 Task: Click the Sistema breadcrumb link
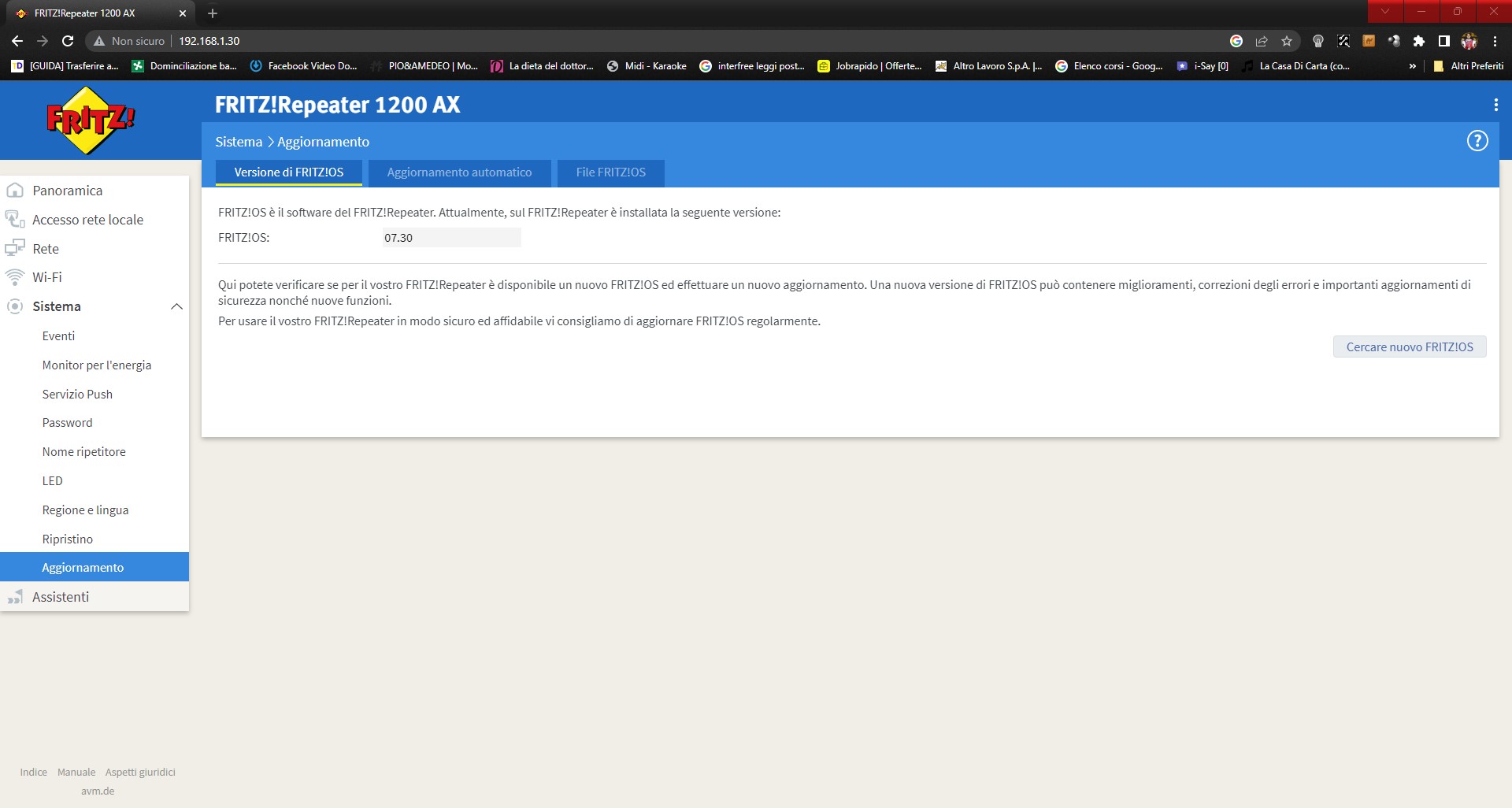click(239, 142)
